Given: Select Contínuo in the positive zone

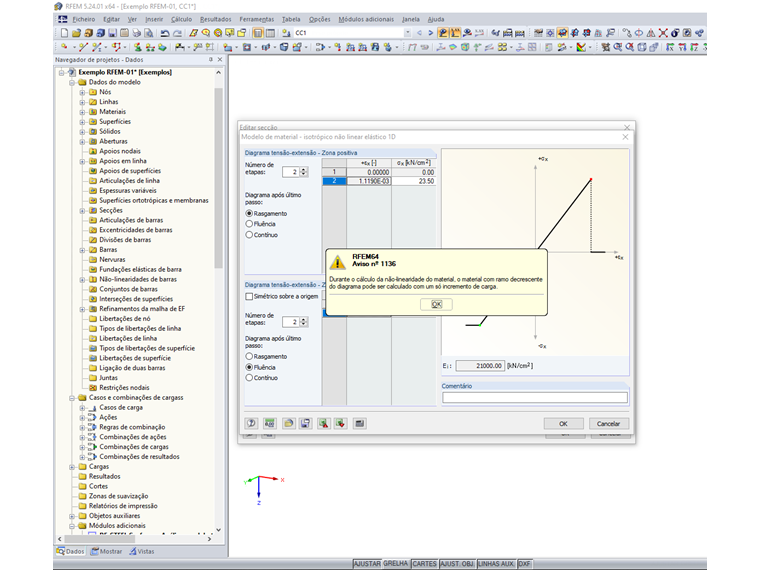Looking at the screenshot, I should click(x=249, y=235).
